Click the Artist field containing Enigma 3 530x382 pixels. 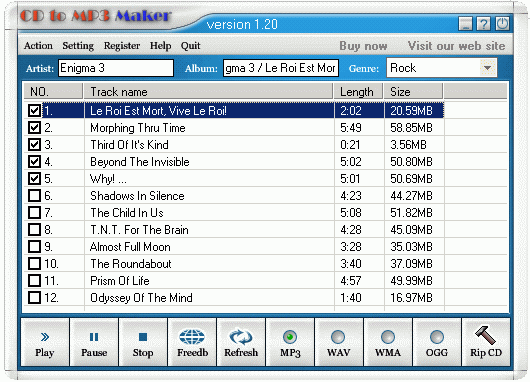116,68
